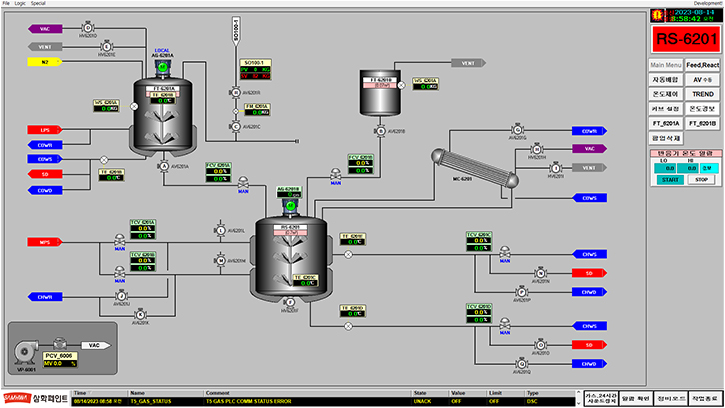Click the 팝업삭제 button
Screen dimensions: 725x408
666,138
